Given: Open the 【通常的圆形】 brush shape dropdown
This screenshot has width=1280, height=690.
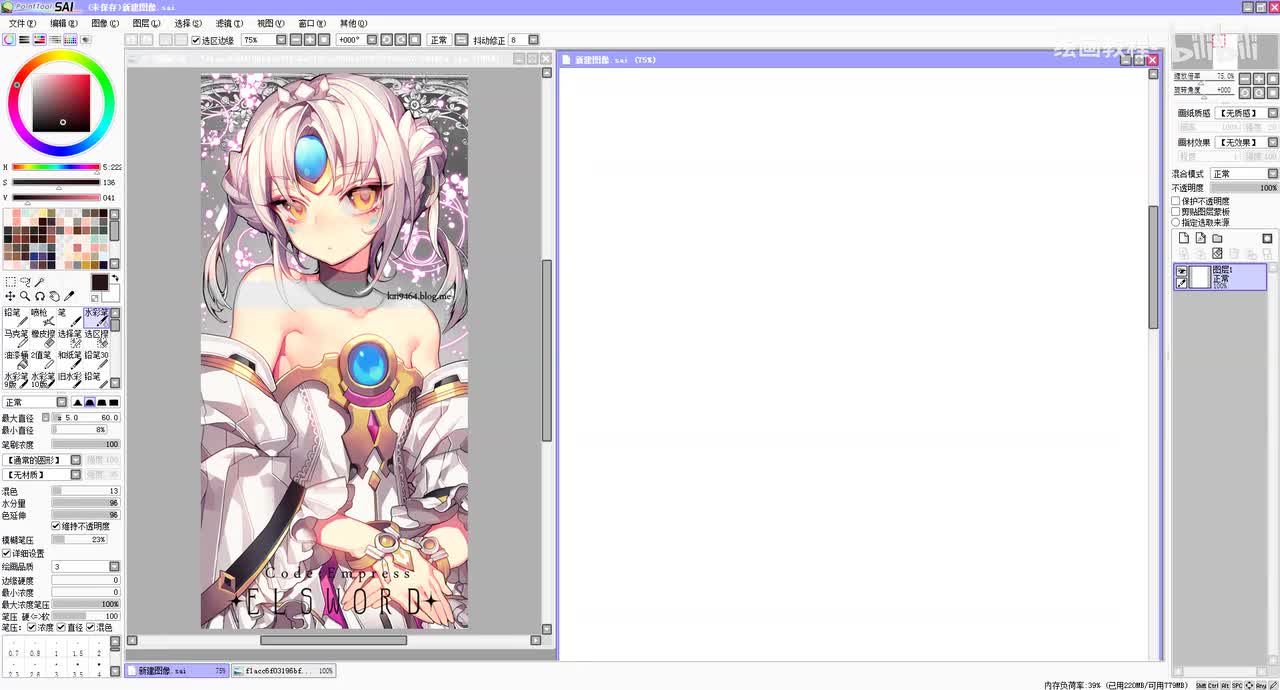Looking at the screenshot, I should click(x=77, y=460).
